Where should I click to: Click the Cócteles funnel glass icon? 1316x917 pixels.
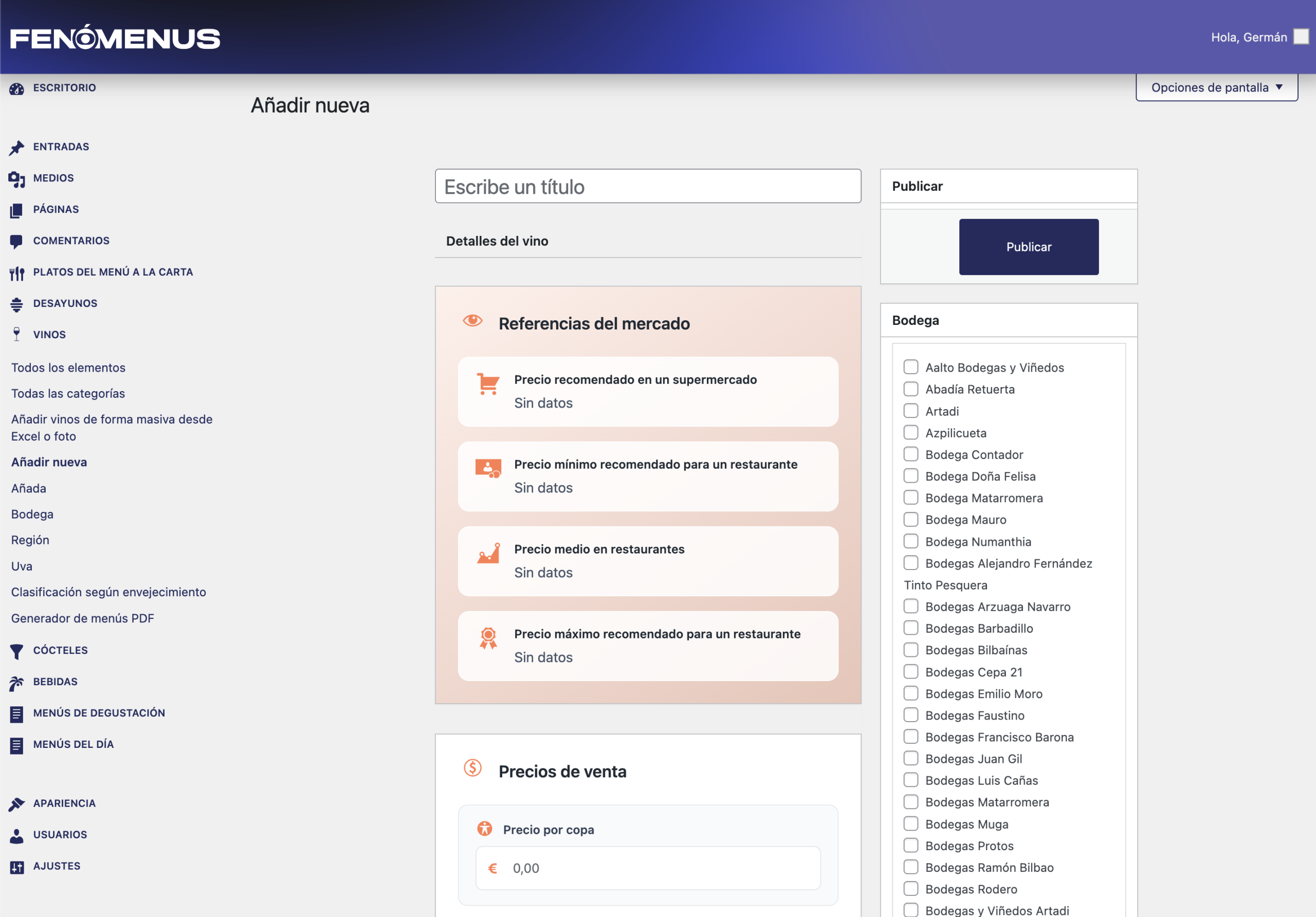tap(16, 651)
